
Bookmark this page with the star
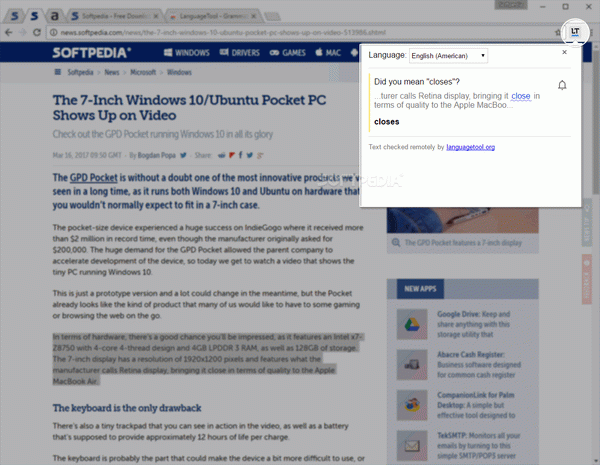(x=558, y=33)
